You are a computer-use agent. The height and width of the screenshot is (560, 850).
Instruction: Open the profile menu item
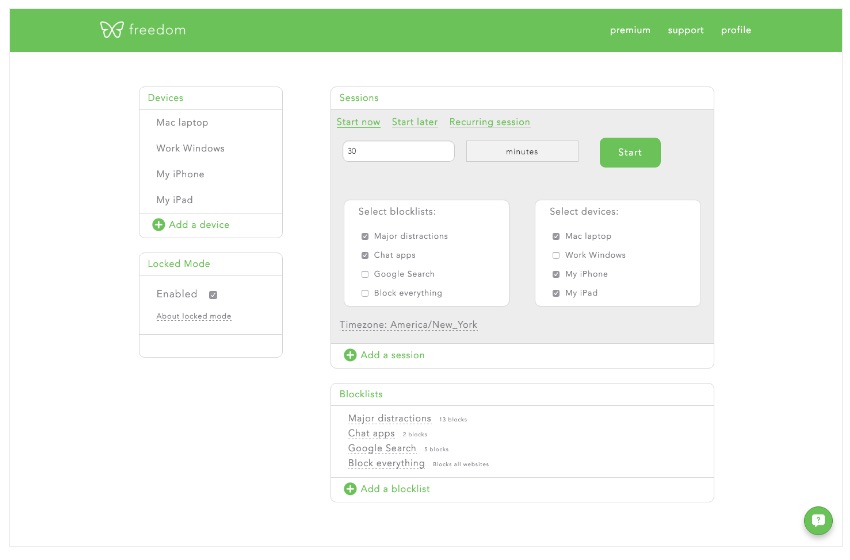(736, 30)
